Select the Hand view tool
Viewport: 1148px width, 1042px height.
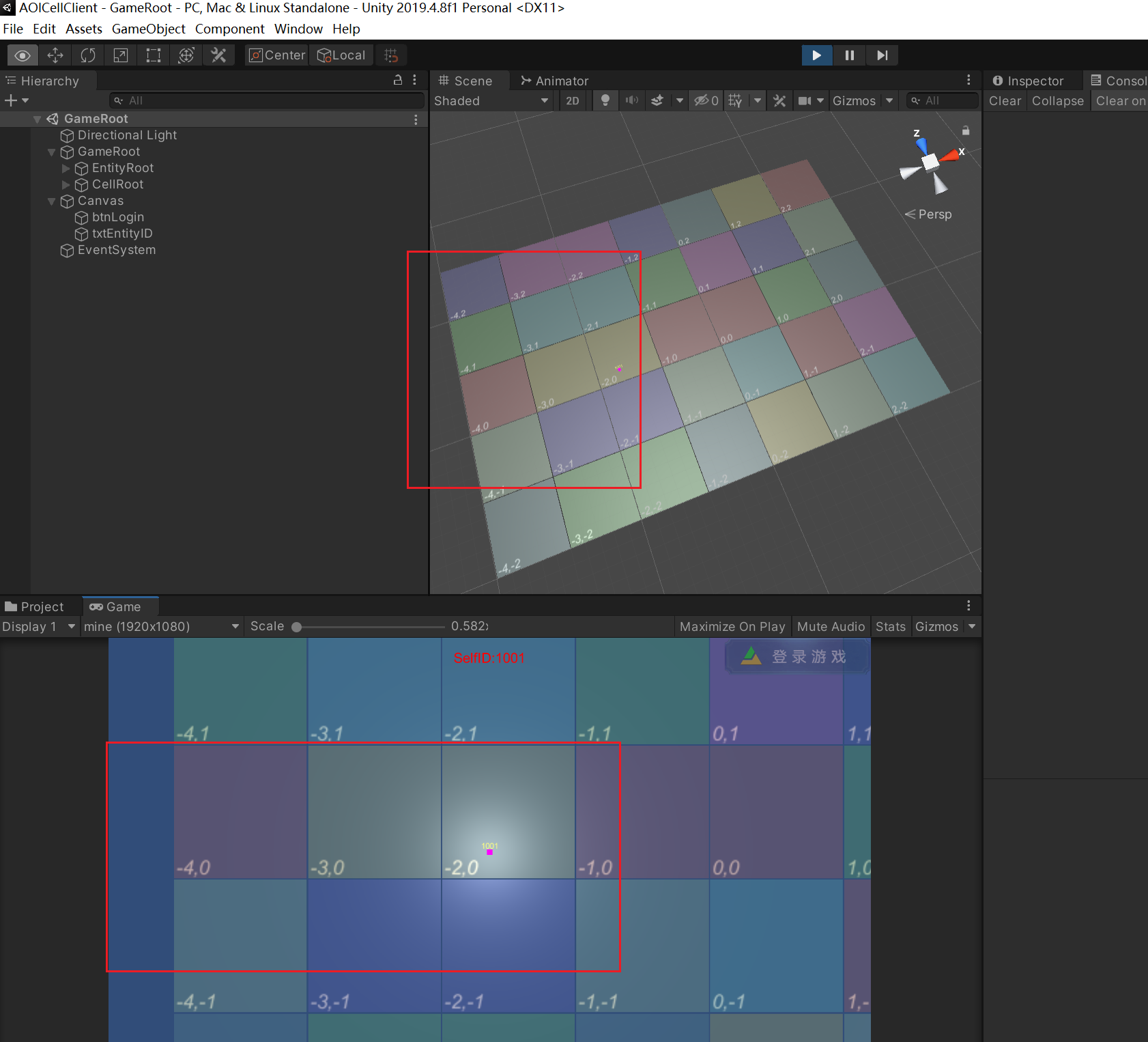pos(23,55)
